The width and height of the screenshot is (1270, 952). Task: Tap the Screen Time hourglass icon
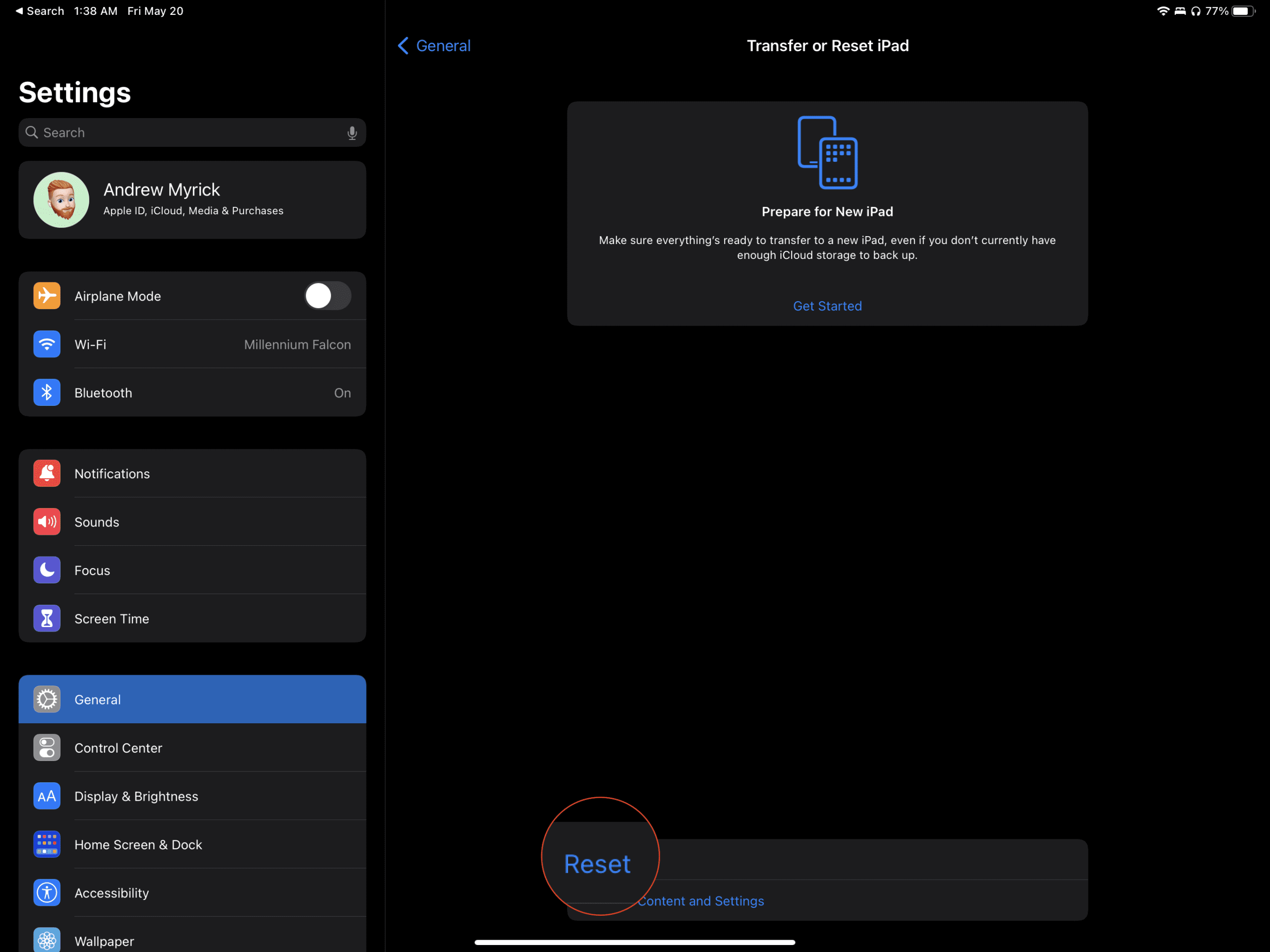47,619
